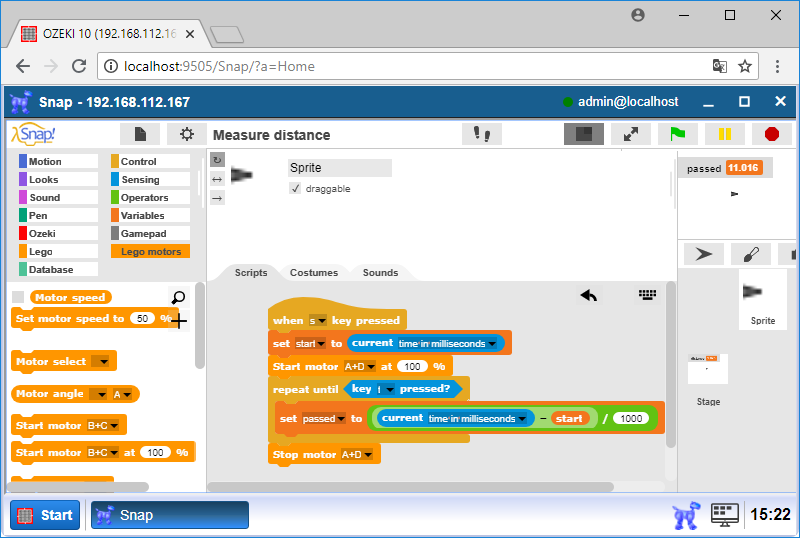
Task: Select the Operators block category
Action: [150, 197]
